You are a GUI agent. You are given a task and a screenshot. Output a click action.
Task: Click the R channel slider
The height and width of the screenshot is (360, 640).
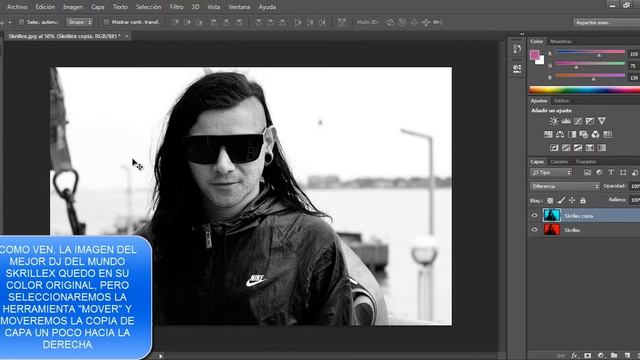point(590,52)
